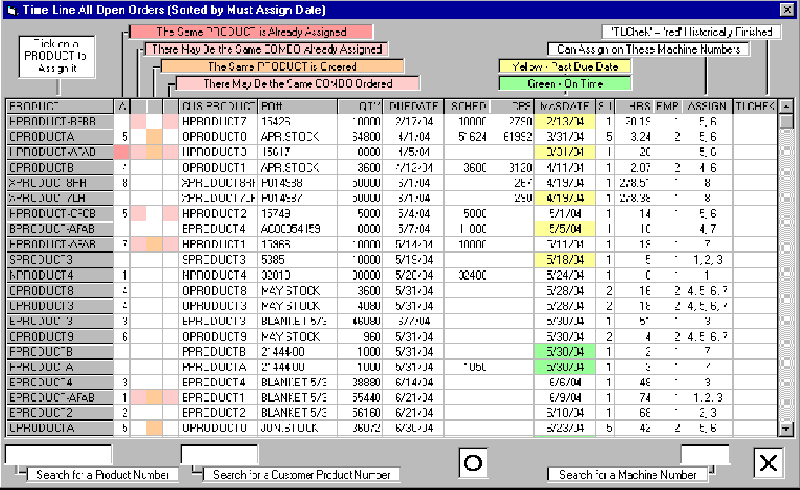Choose the XPRODUCT8HH product button
The width and height of the screenshot is (800, 490).
coord(60,183)
